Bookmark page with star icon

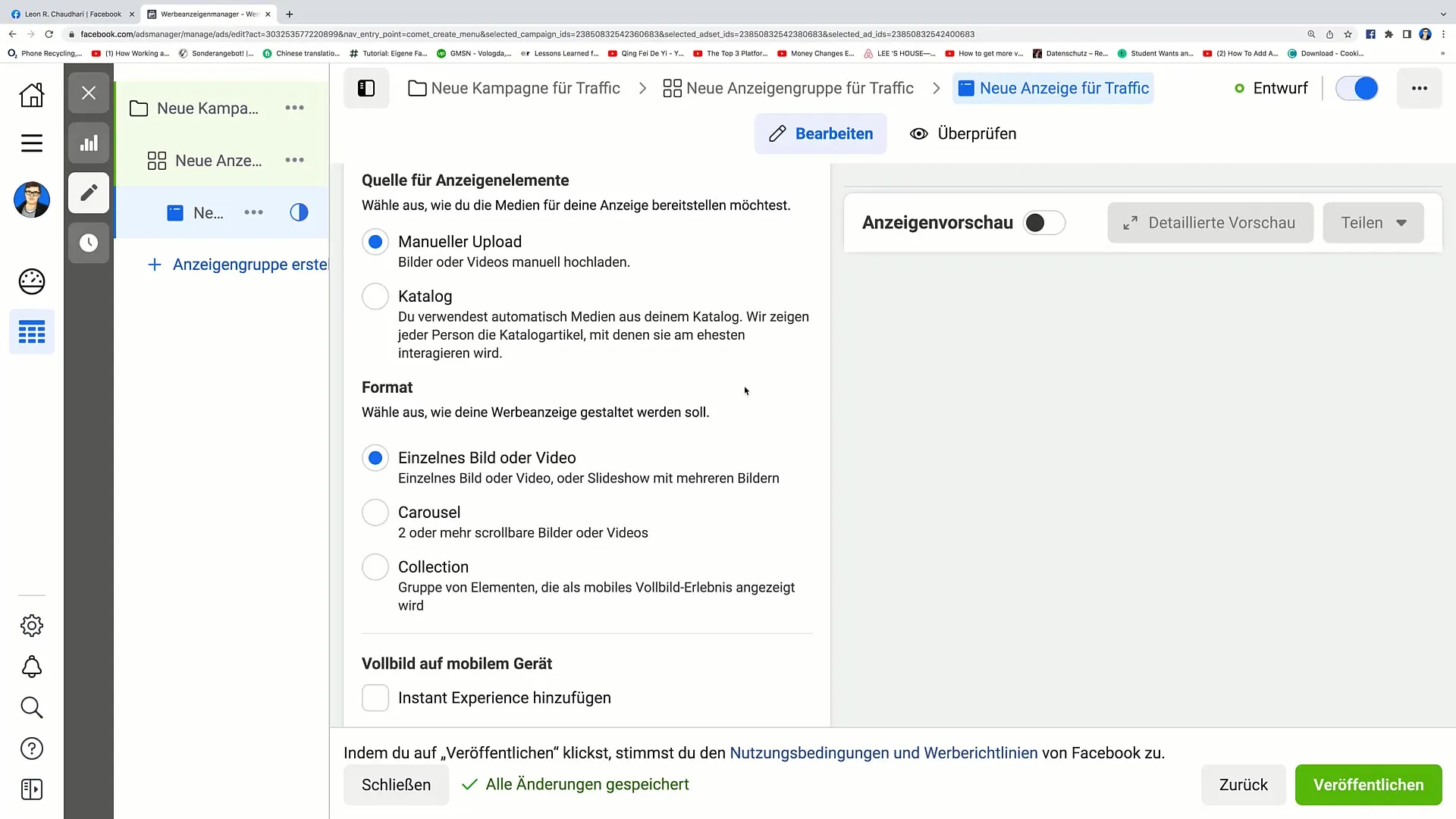(x=1348, y=34)
